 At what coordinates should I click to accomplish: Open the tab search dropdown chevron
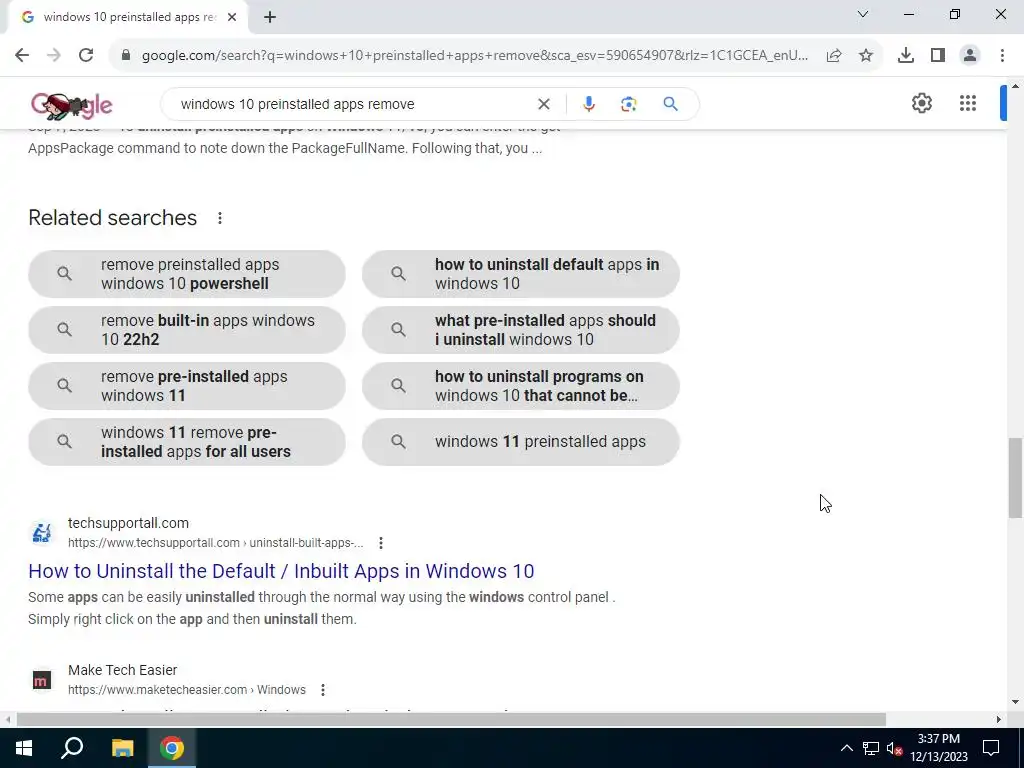point(863,14)
